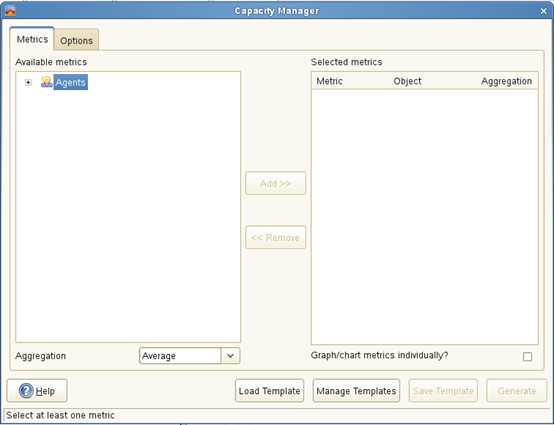Select the Metrics tab

tap(32, 39)
